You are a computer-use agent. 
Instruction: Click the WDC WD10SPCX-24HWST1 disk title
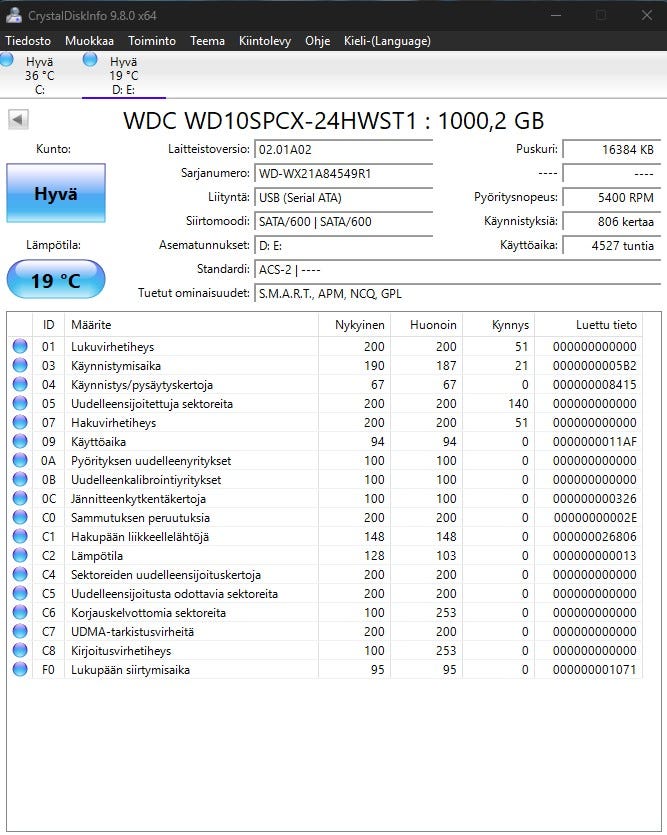coord(334,120)
